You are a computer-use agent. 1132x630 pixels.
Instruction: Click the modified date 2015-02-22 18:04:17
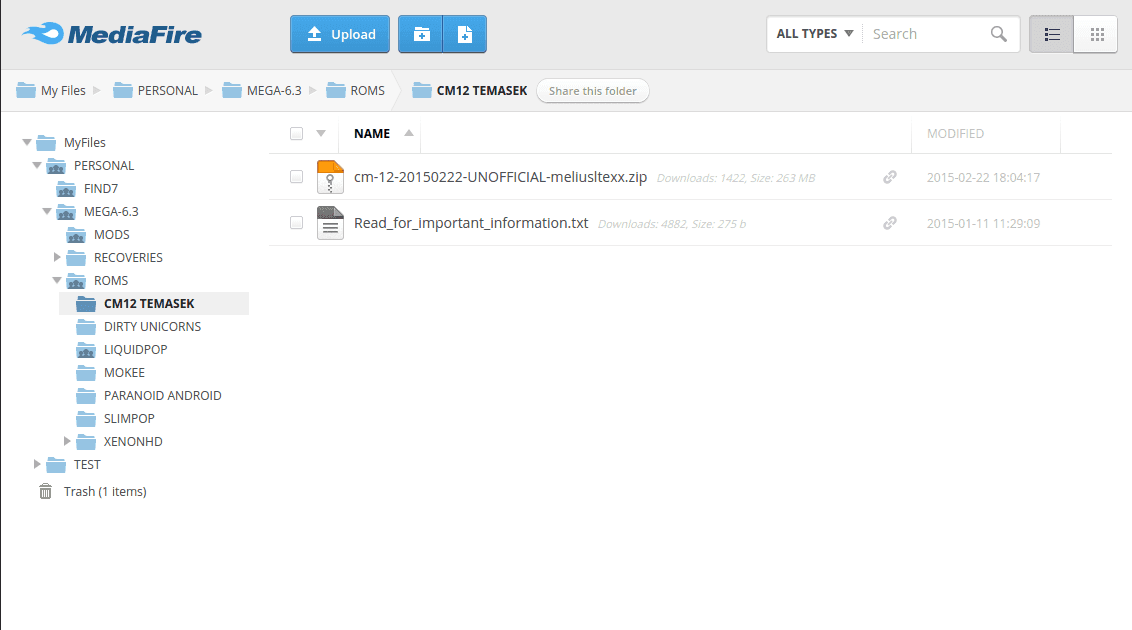[x=983, y=178]
